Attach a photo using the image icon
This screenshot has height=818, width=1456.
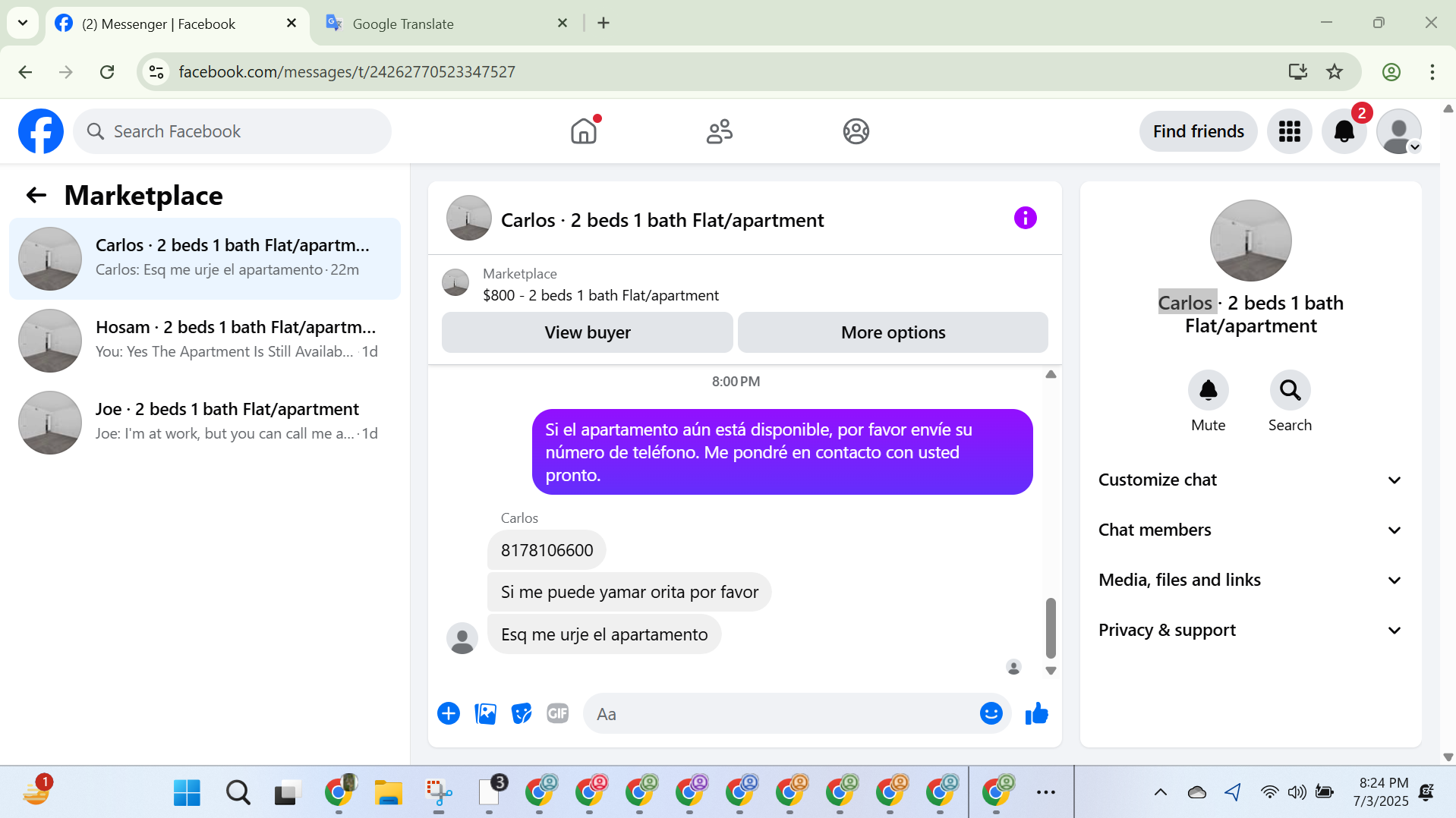pos(485,713)
